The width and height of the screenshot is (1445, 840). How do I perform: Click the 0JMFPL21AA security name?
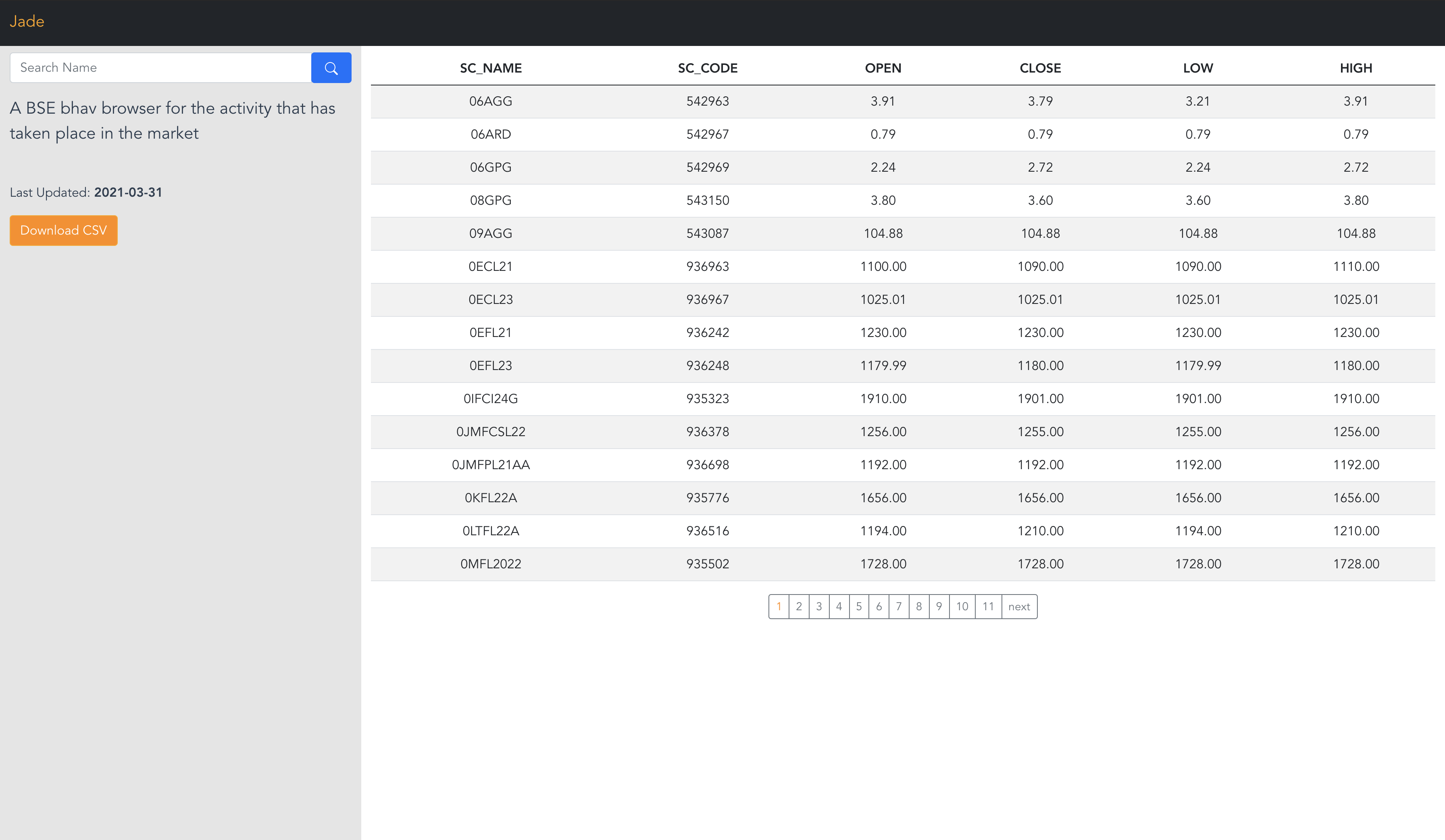pos(490,465)
